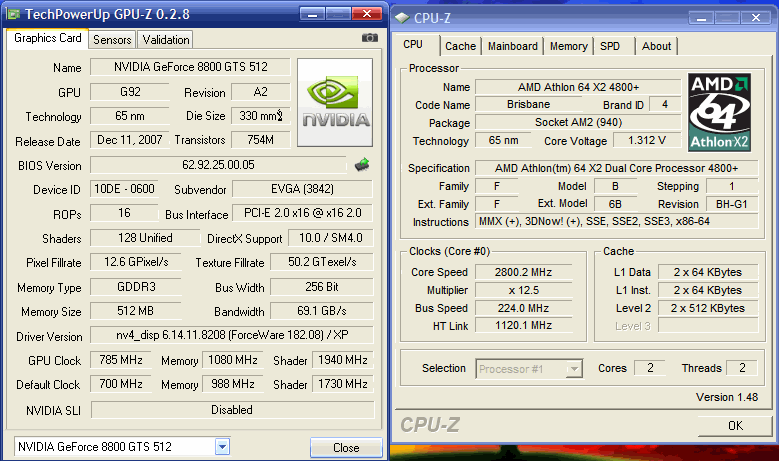Click the Transistors value 754M
This screenshot has width=779, height=461.
point(261,140)
